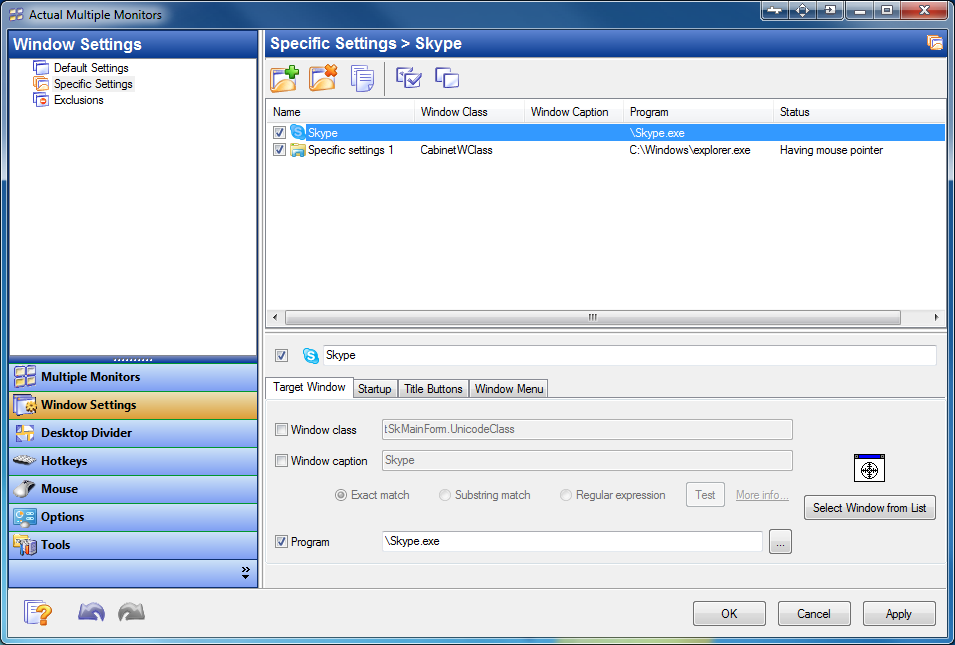
Task: Switch to the Title Buttons tab
Action: (x=433, y=389)
